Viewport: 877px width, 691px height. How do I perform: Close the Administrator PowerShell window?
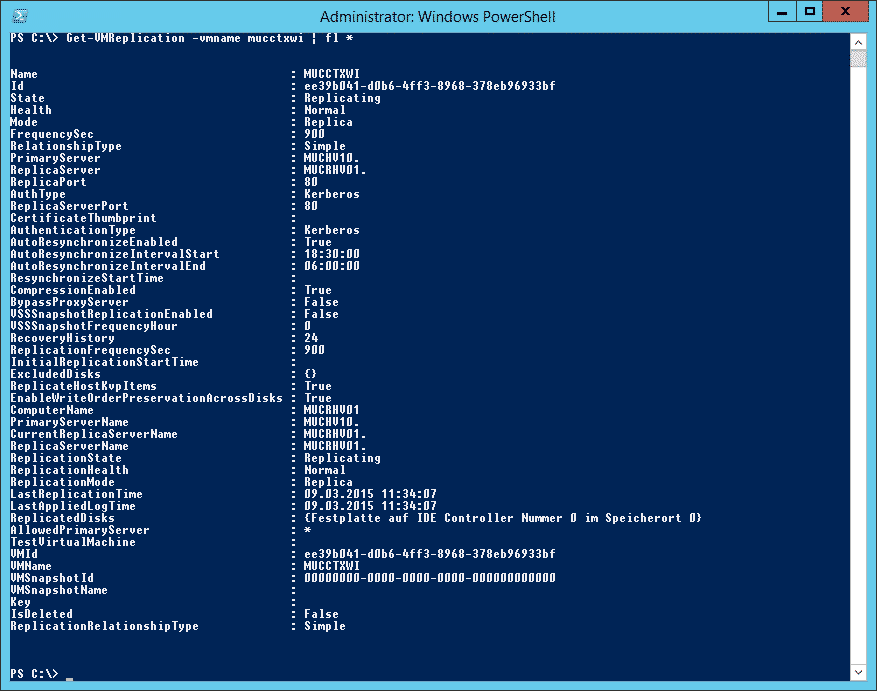846,11
